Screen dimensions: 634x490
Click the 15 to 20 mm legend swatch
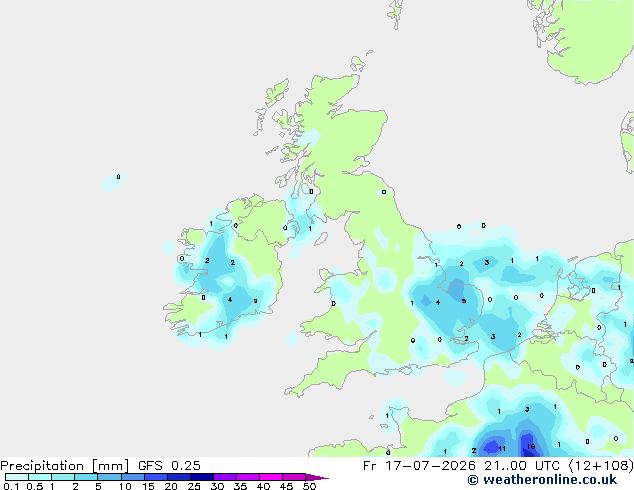tap(155, 477)
